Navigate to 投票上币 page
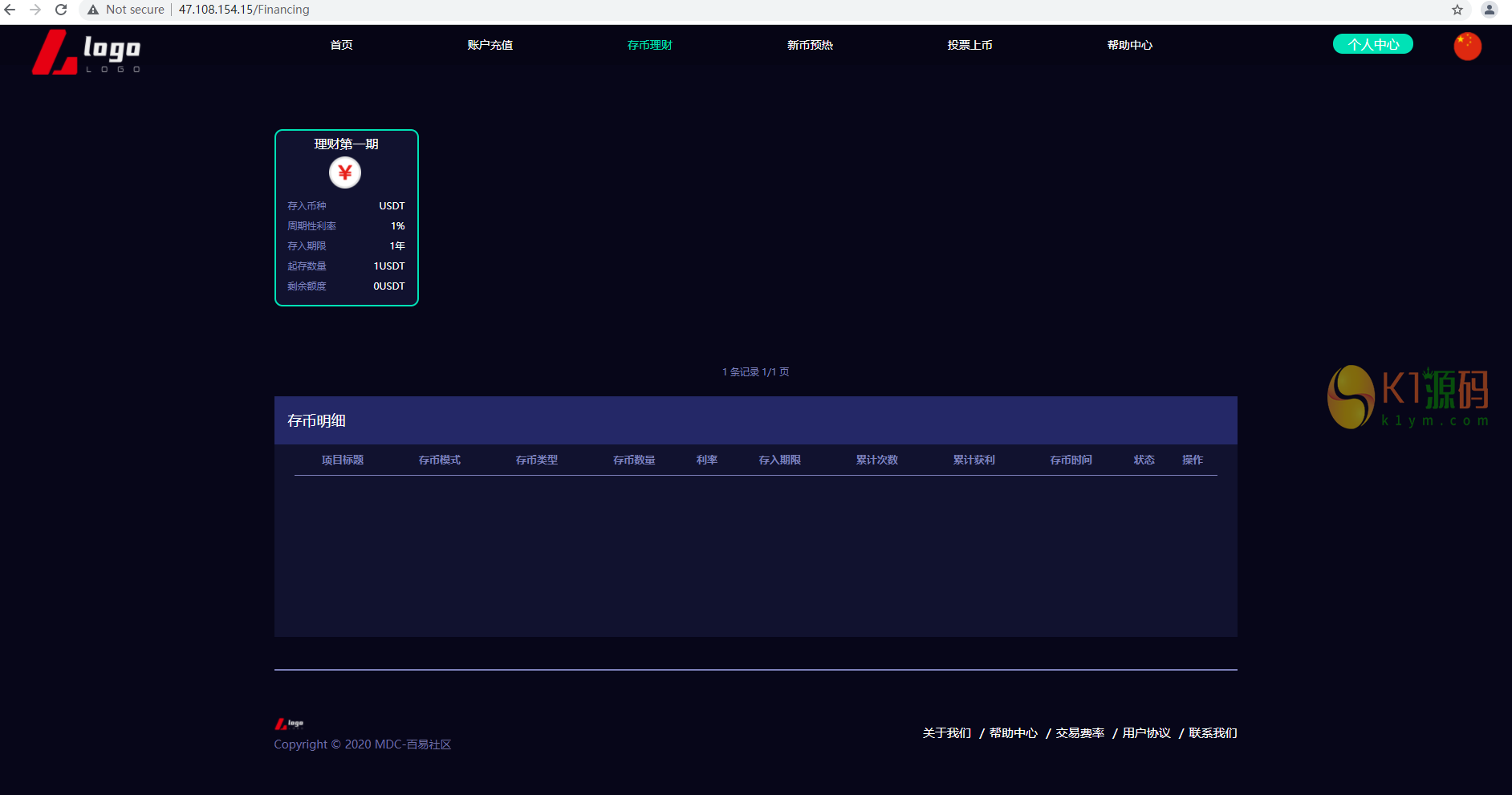 coord(969,45)
